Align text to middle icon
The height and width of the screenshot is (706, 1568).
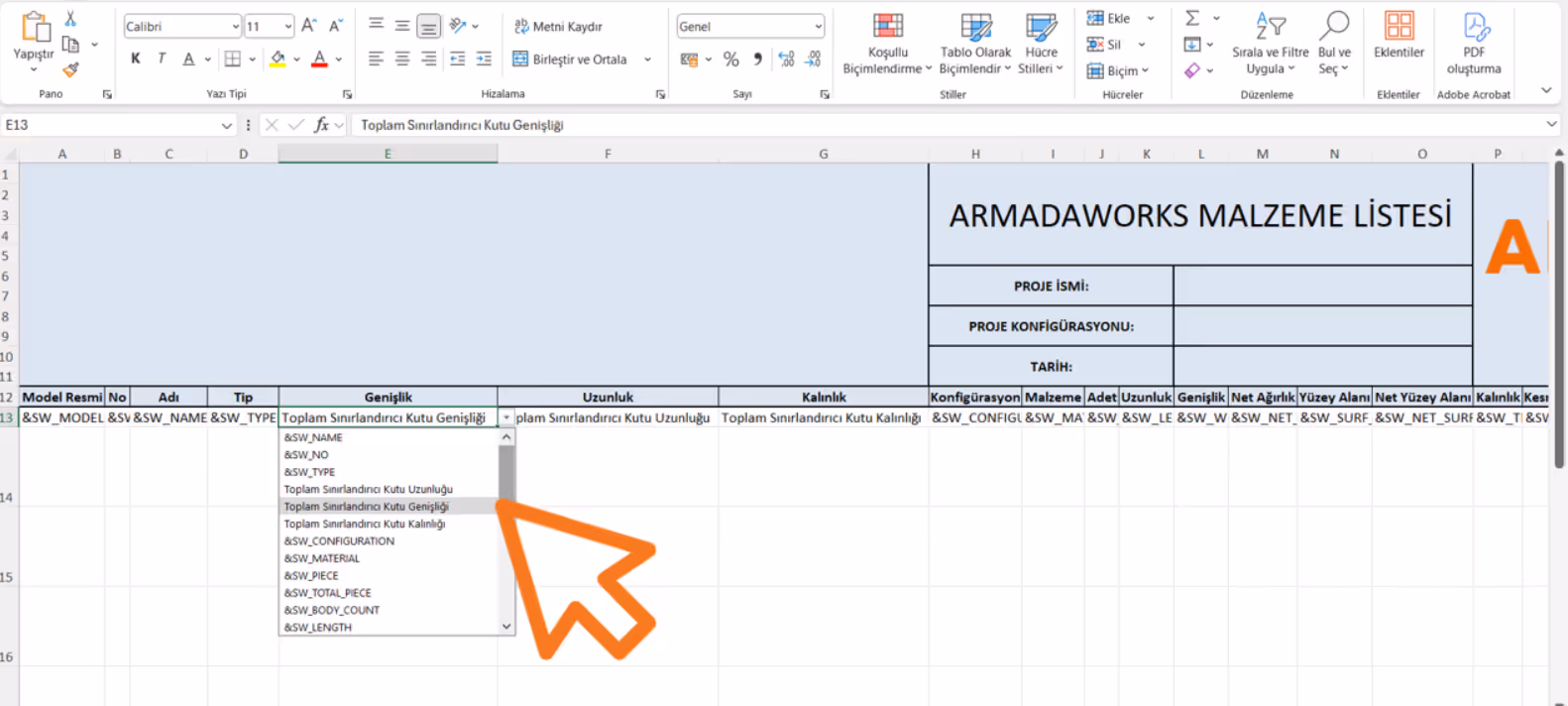pos(402,26)
